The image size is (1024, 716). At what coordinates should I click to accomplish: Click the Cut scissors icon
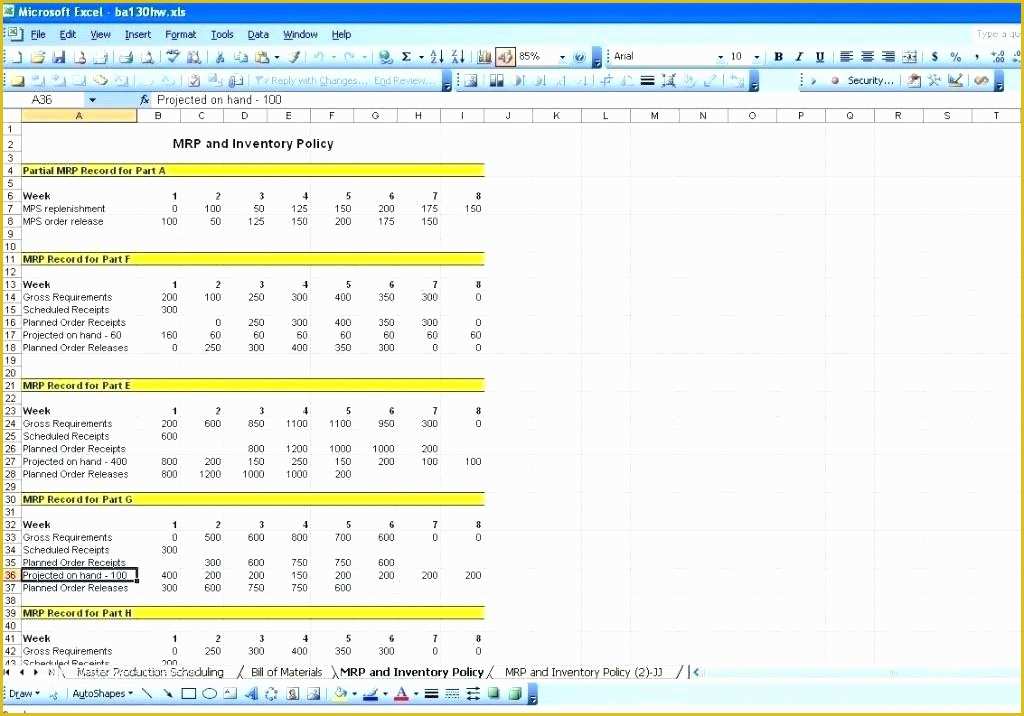pyautogui.click(x=220, y=57)
